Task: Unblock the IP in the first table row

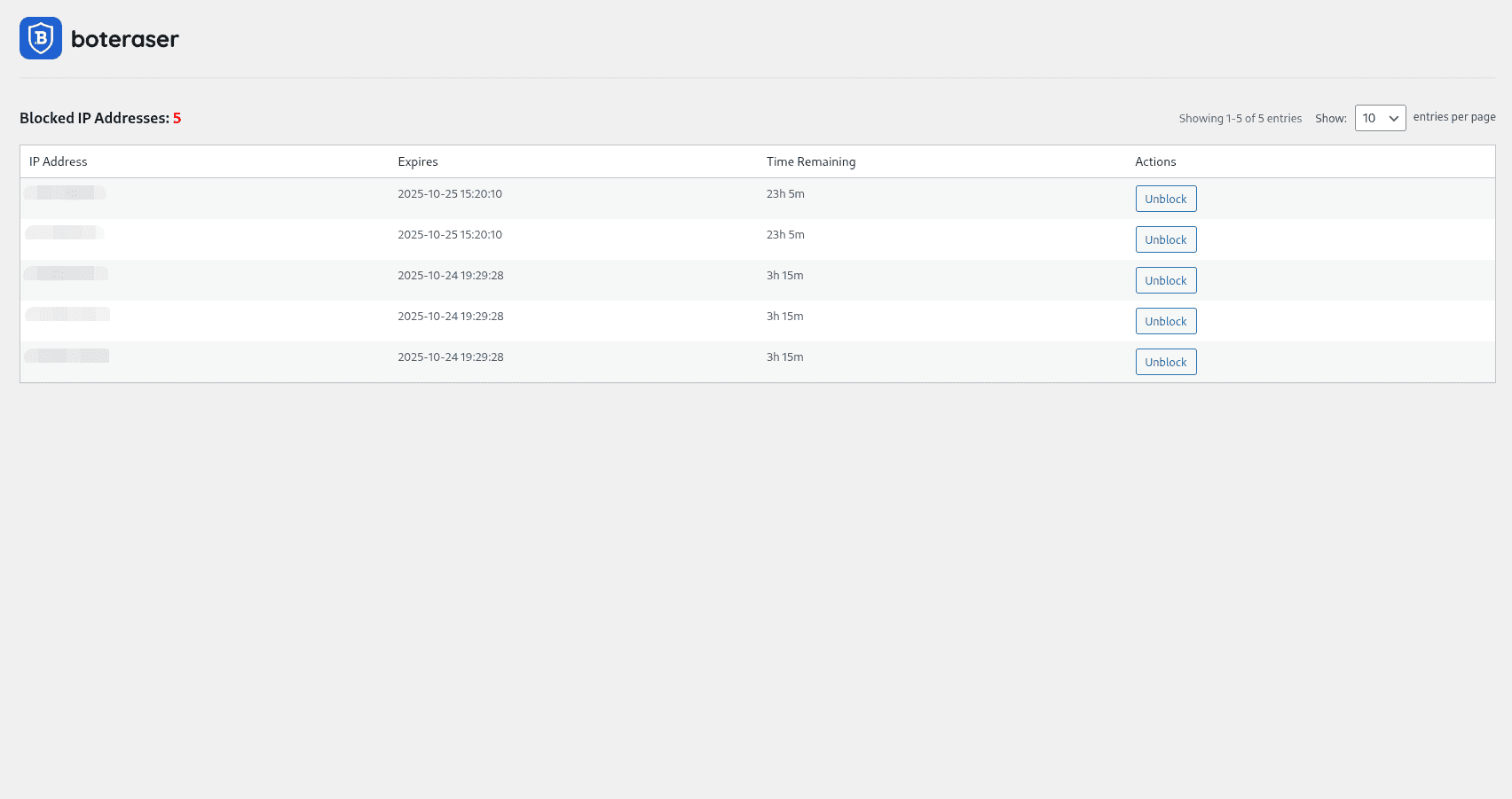Action: pyautogui.click(x=1166, y=199)
